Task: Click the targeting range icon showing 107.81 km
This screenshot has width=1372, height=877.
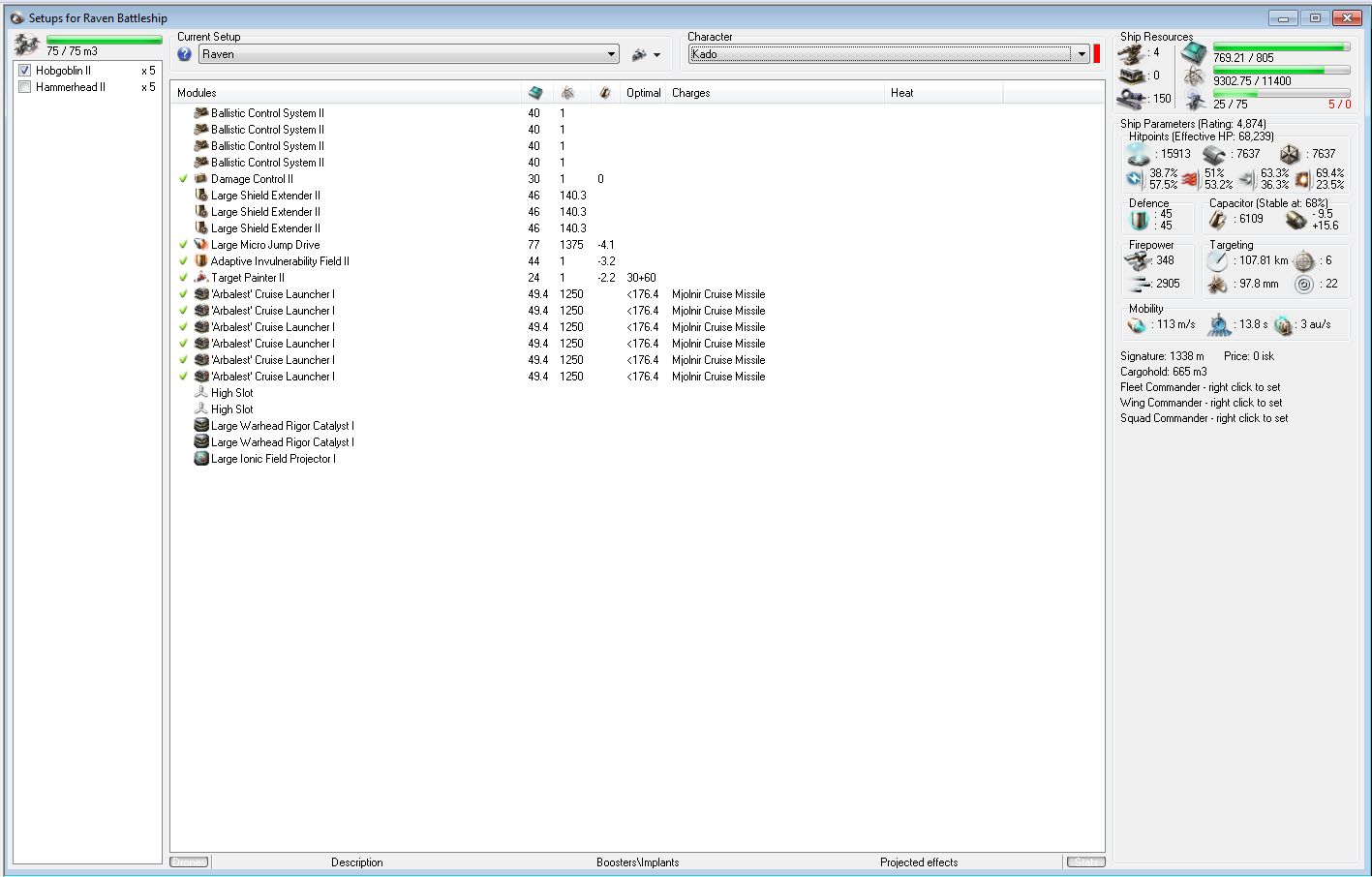Action: [x=1217, y=261]
